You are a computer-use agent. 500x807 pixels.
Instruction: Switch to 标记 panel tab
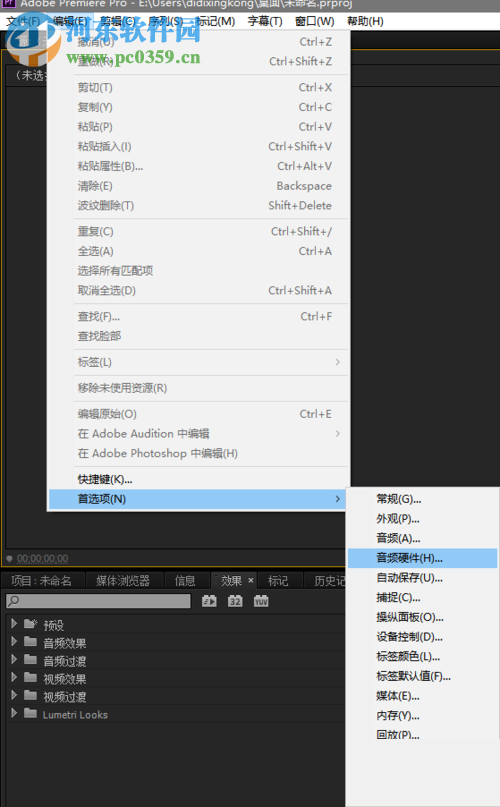point(278,581)
